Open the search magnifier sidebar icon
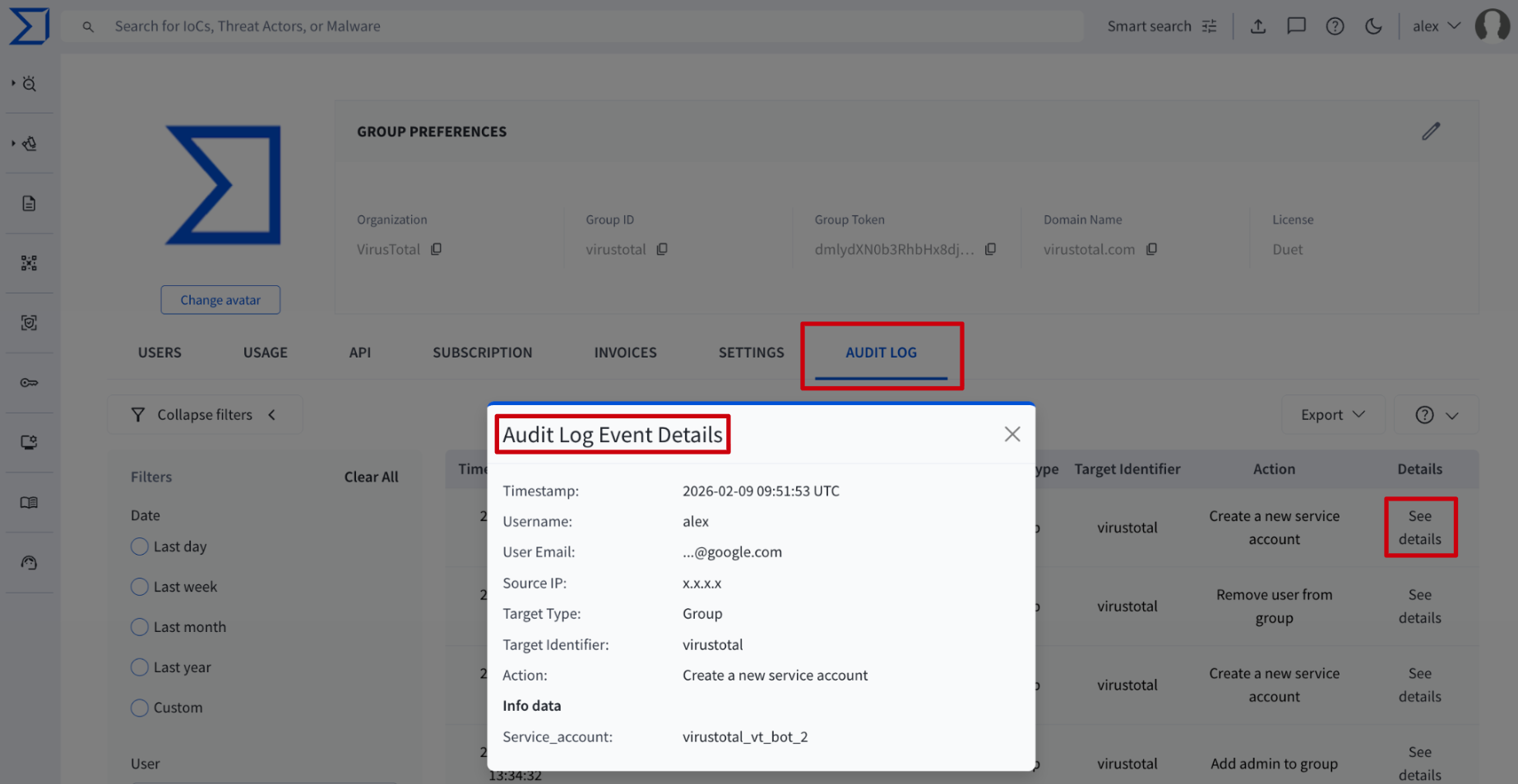The width and height of the screenshot is (1518, 784). (30, 84)
